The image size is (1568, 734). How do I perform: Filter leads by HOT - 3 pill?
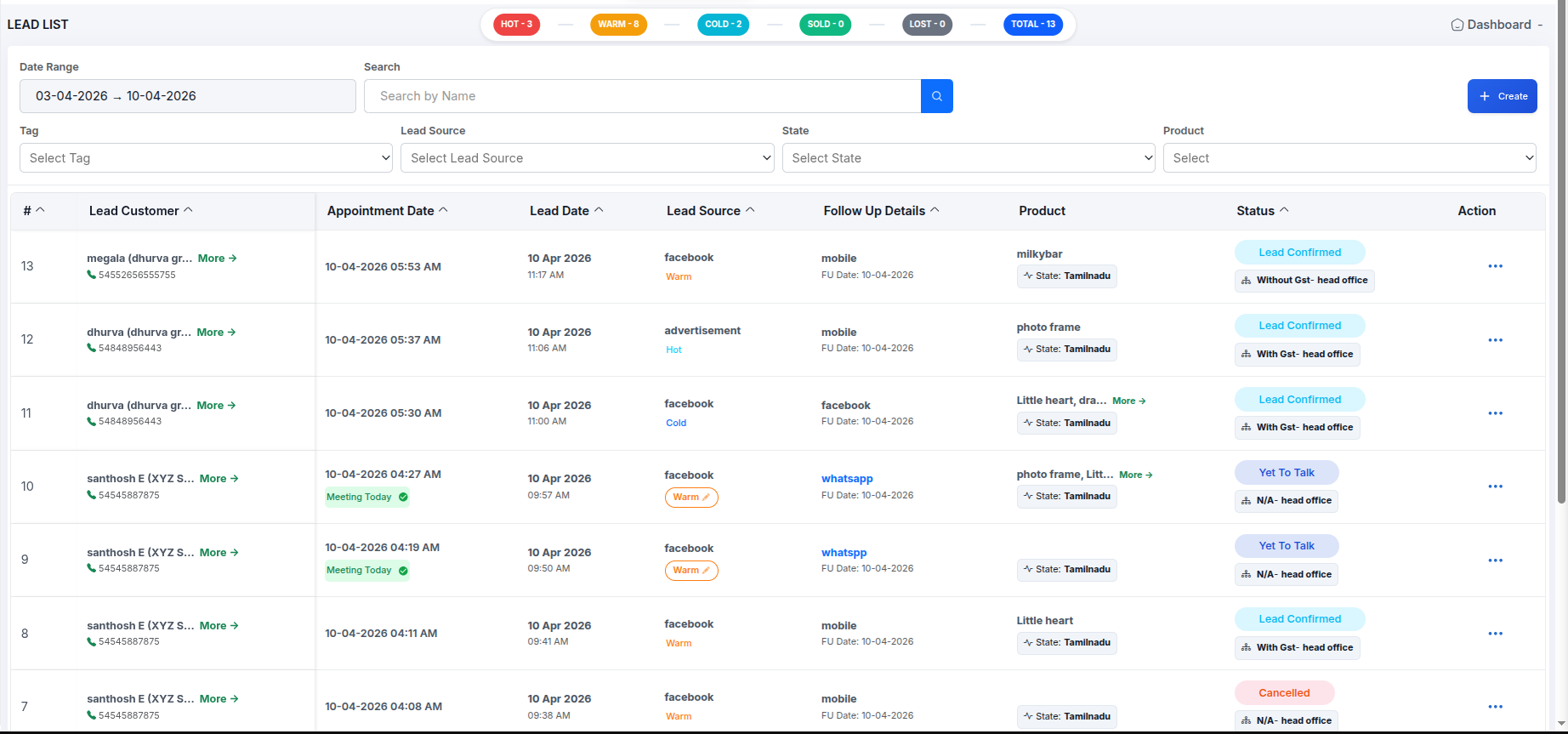(516, 25)
